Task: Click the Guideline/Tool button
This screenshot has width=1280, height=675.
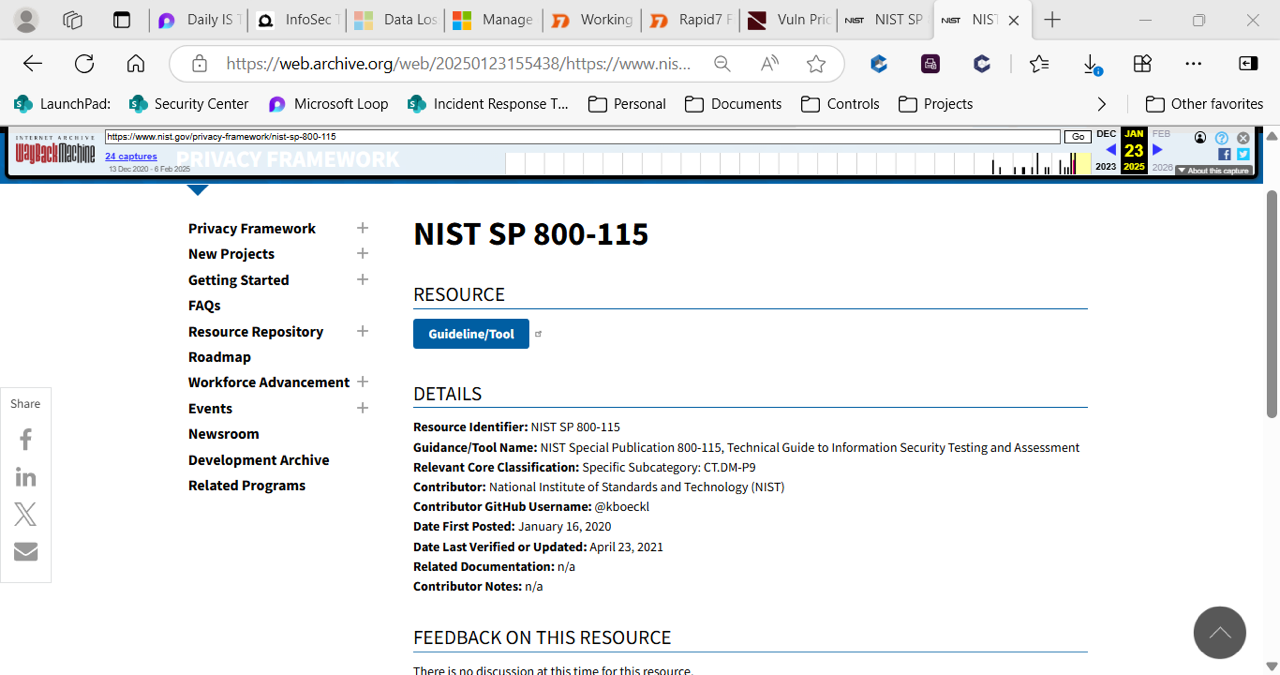Action: pyautogui.click(x=471, y=334)
